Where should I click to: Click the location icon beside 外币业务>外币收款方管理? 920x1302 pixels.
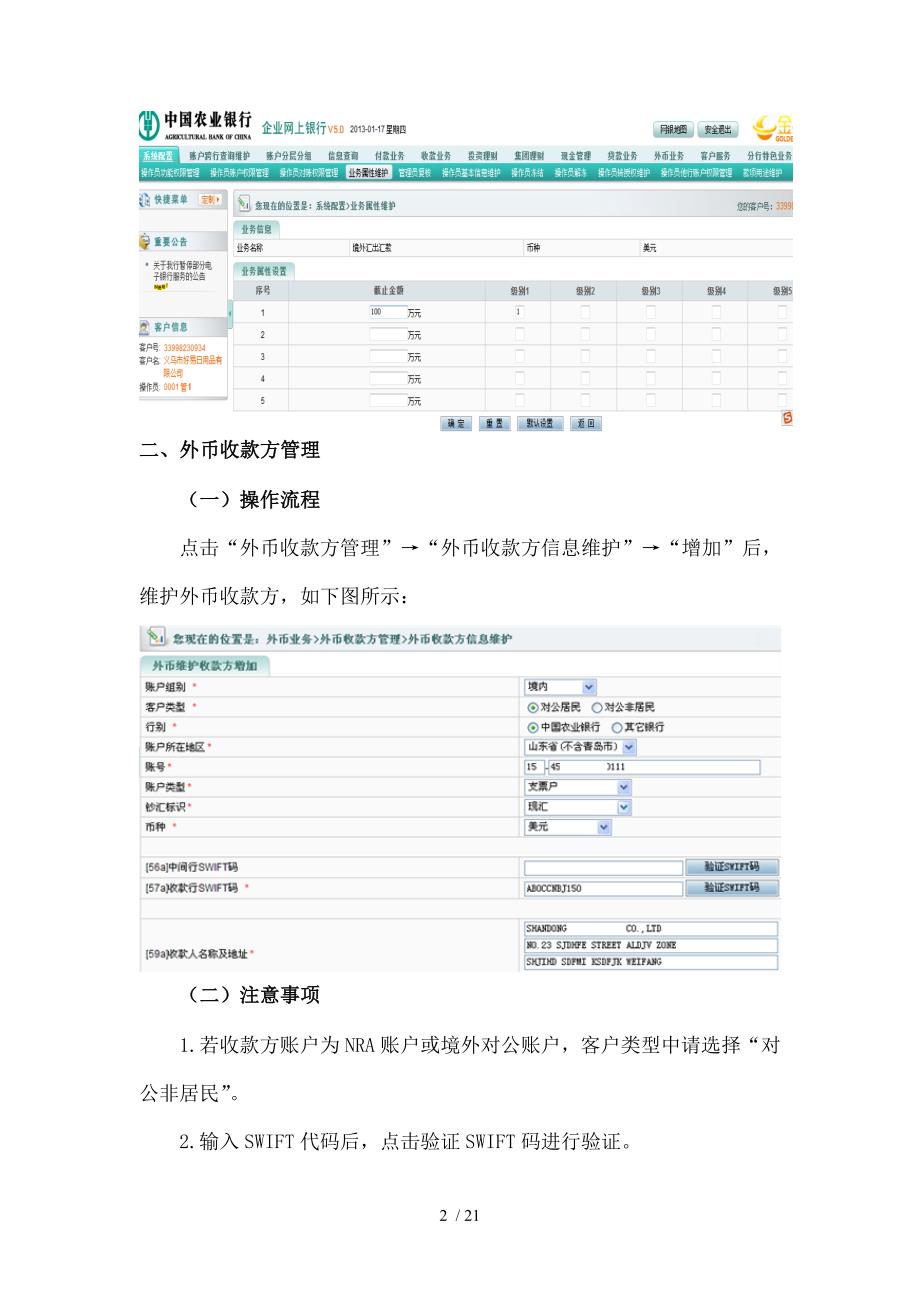point(156,638)
